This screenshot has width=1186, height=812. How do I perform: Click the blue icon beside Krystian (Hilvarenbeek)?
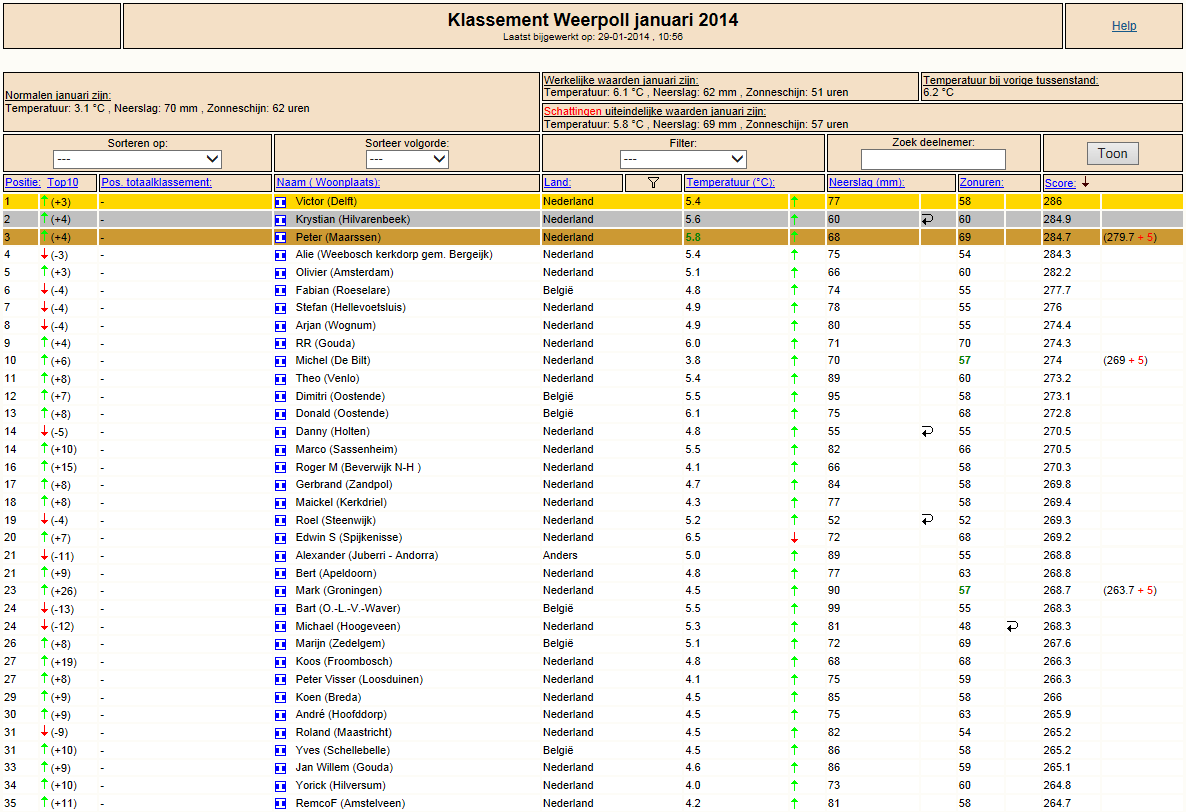281,220
